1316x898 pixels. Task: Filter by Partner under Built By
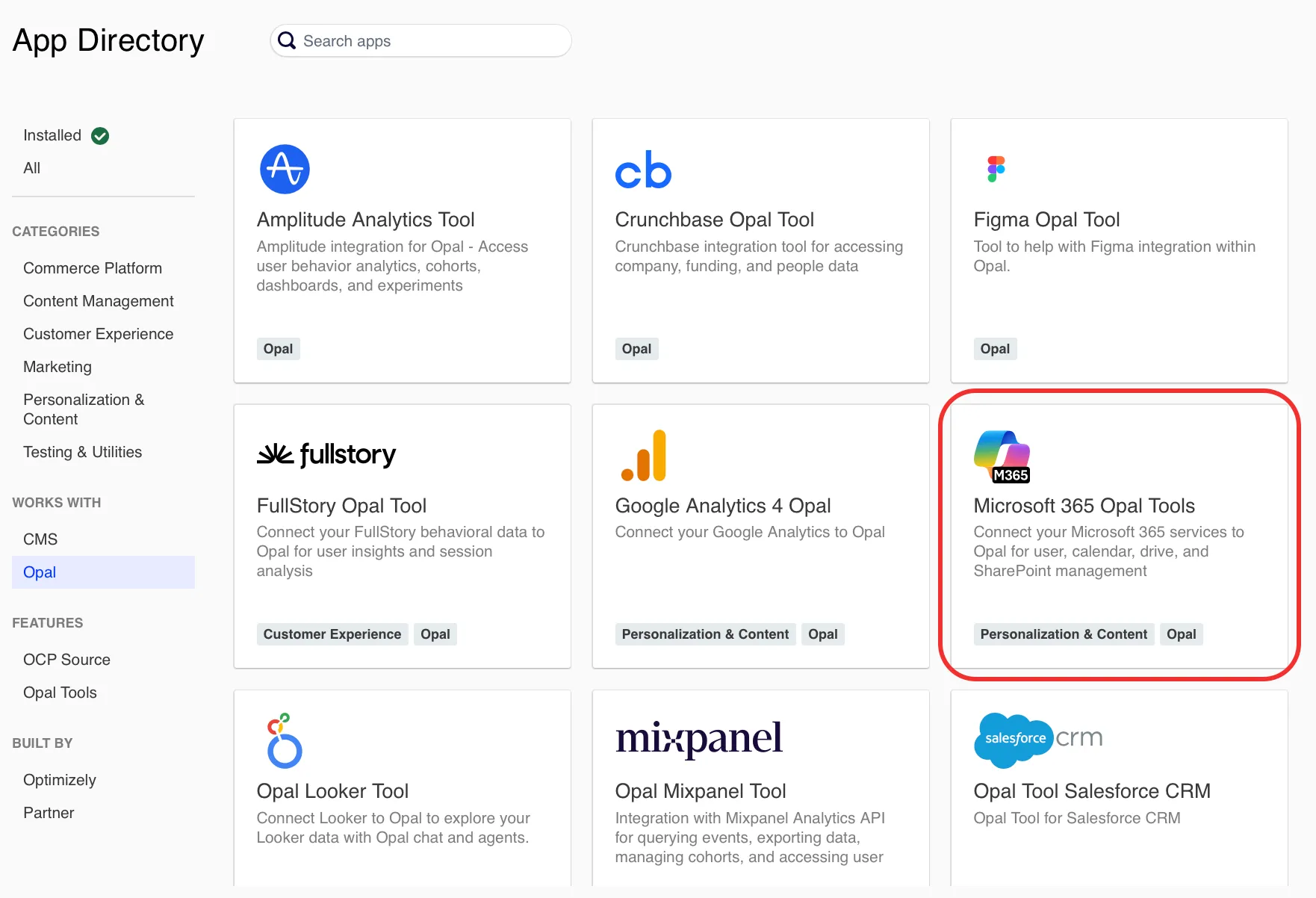coord(49,813)
